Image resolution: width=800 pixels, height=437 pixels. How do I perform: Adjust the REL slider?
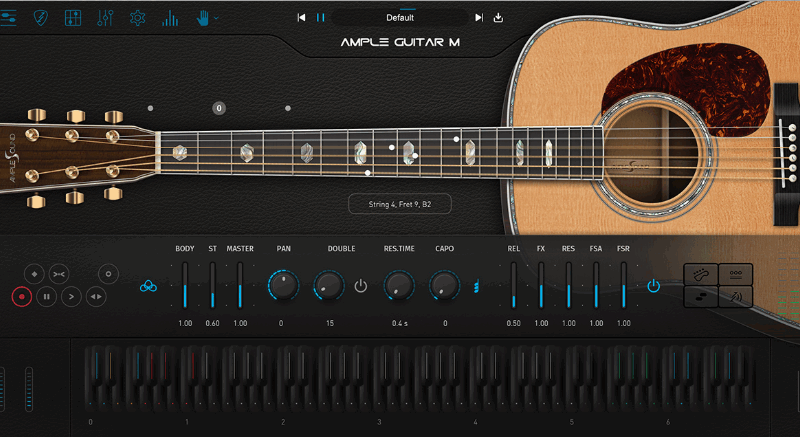click(514, 286)
